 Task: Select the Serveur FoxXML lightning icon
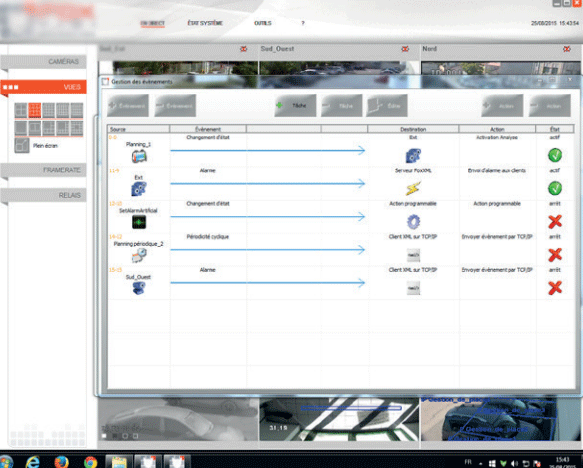point(413,188)
